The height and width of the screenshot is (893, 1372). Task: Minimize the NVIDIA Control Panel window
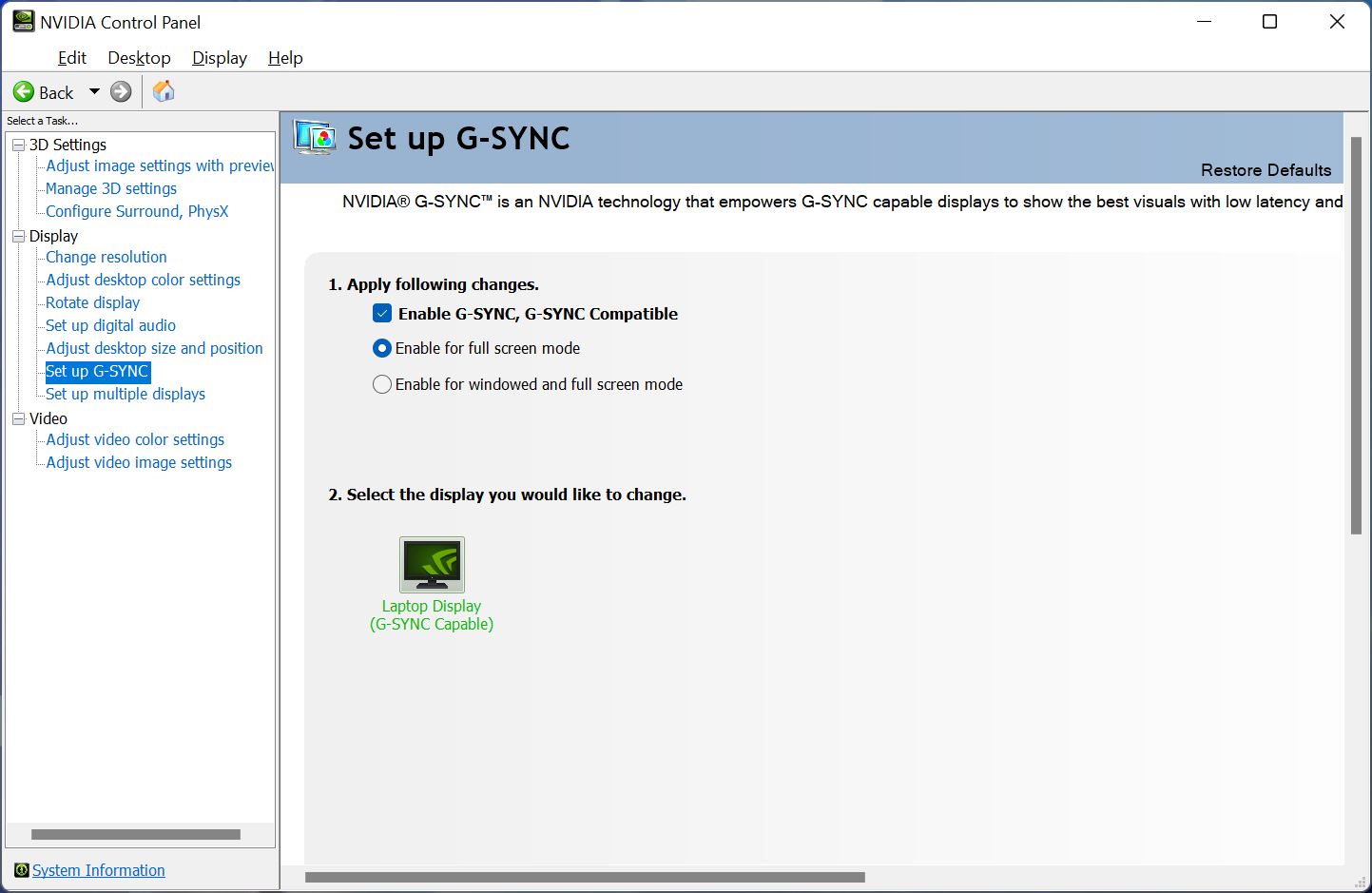[x=1204, y=21]
